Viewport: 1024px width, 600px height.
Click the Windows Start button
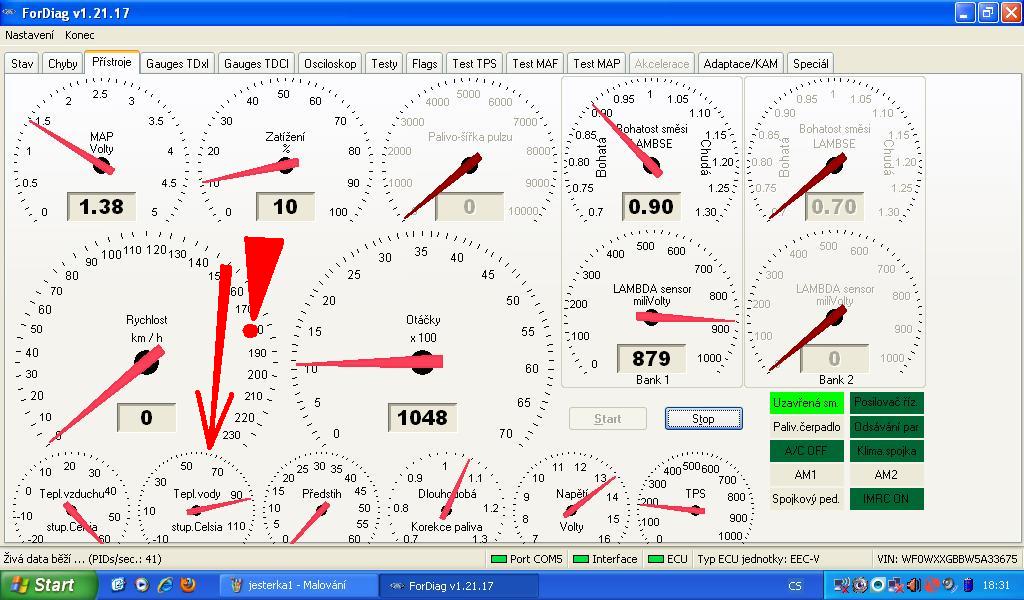(40, 585)
